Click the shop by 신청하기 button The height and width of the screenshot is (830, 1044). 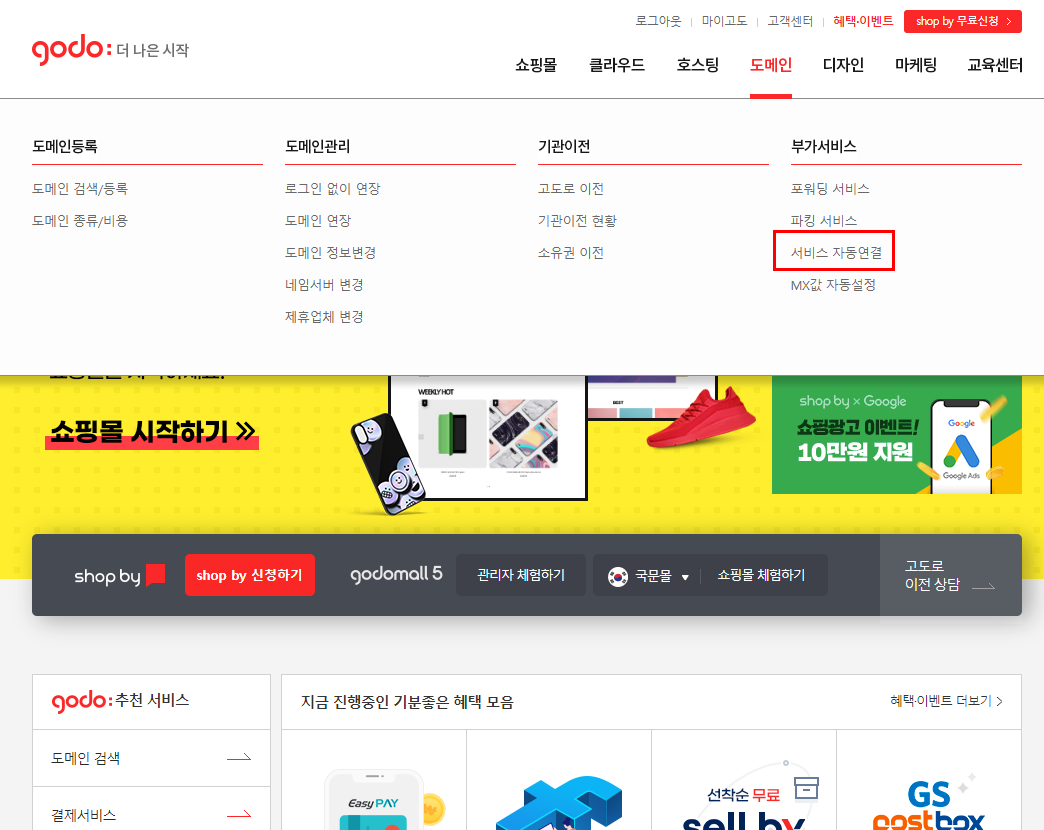[x=250, y=575]
